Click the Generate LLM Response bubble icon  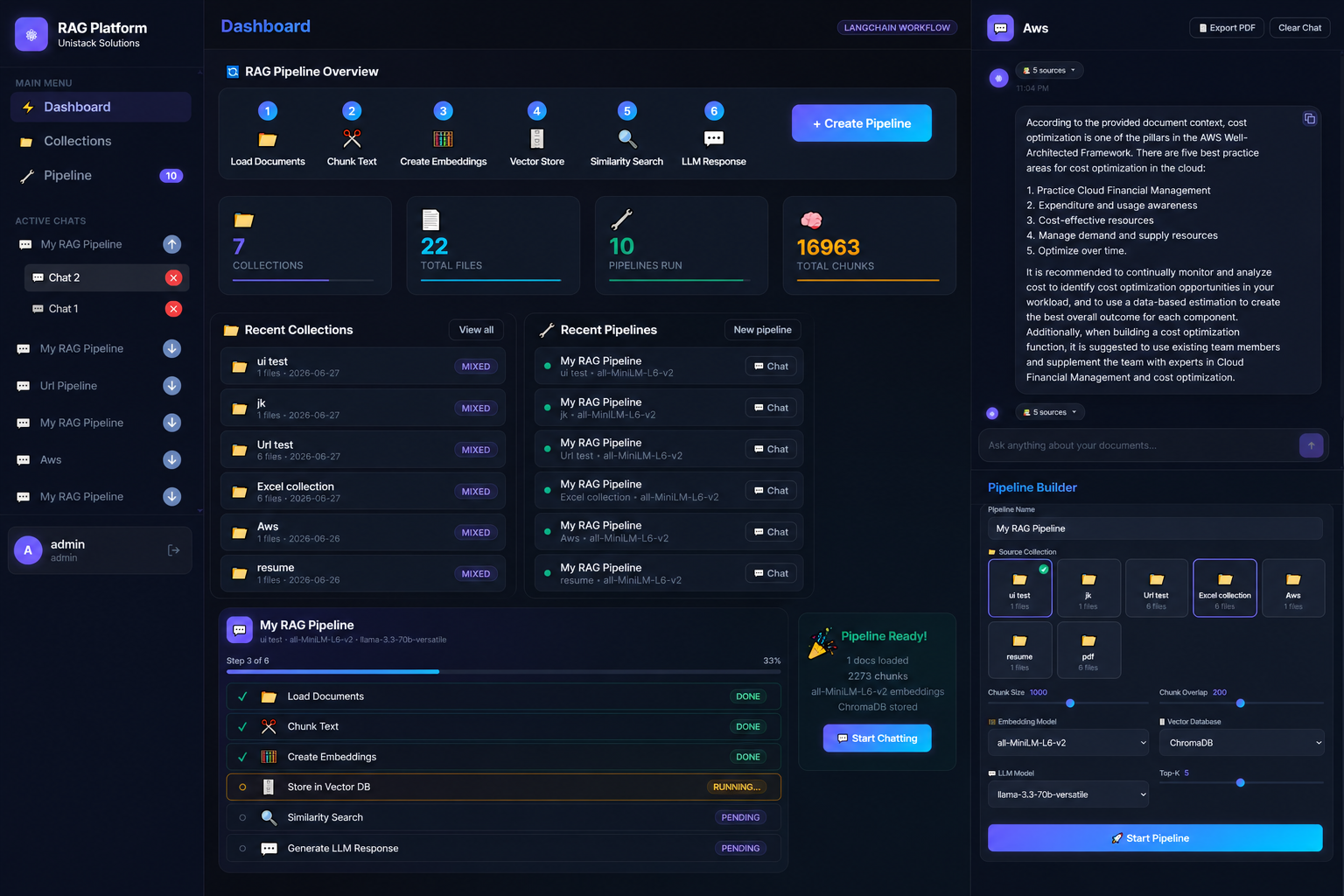click(x=269, y=848)
